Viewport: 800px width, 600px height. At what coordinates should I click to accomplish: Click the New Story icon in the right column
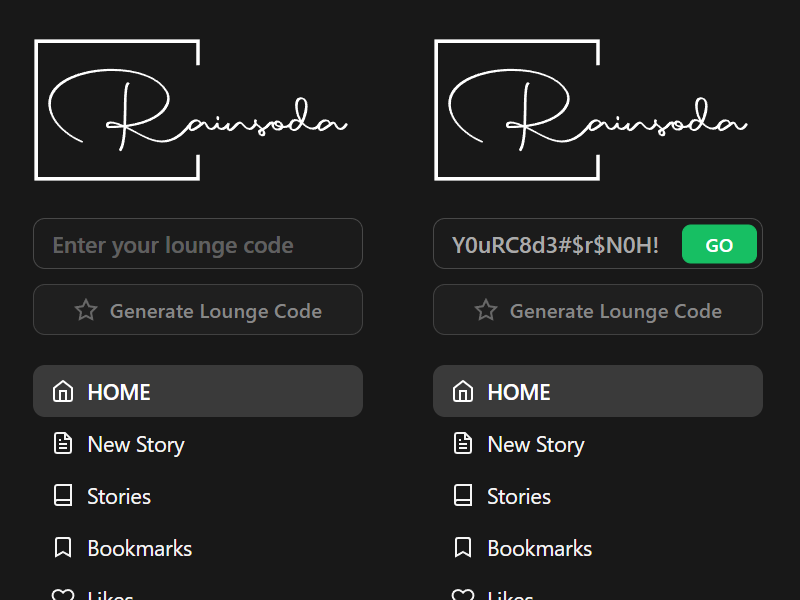(462, 444)
